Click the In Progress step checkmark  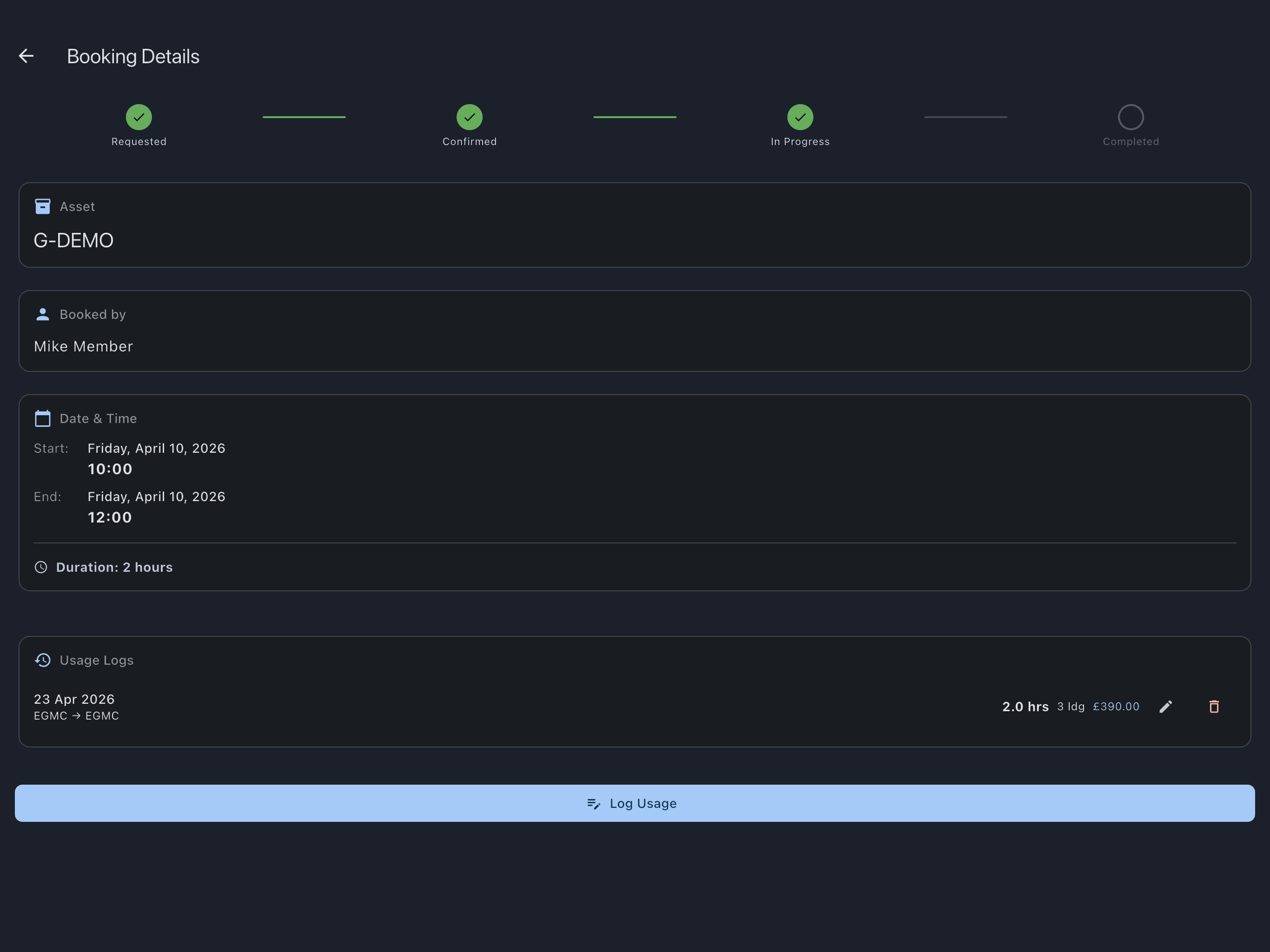(x=800, y=117)
